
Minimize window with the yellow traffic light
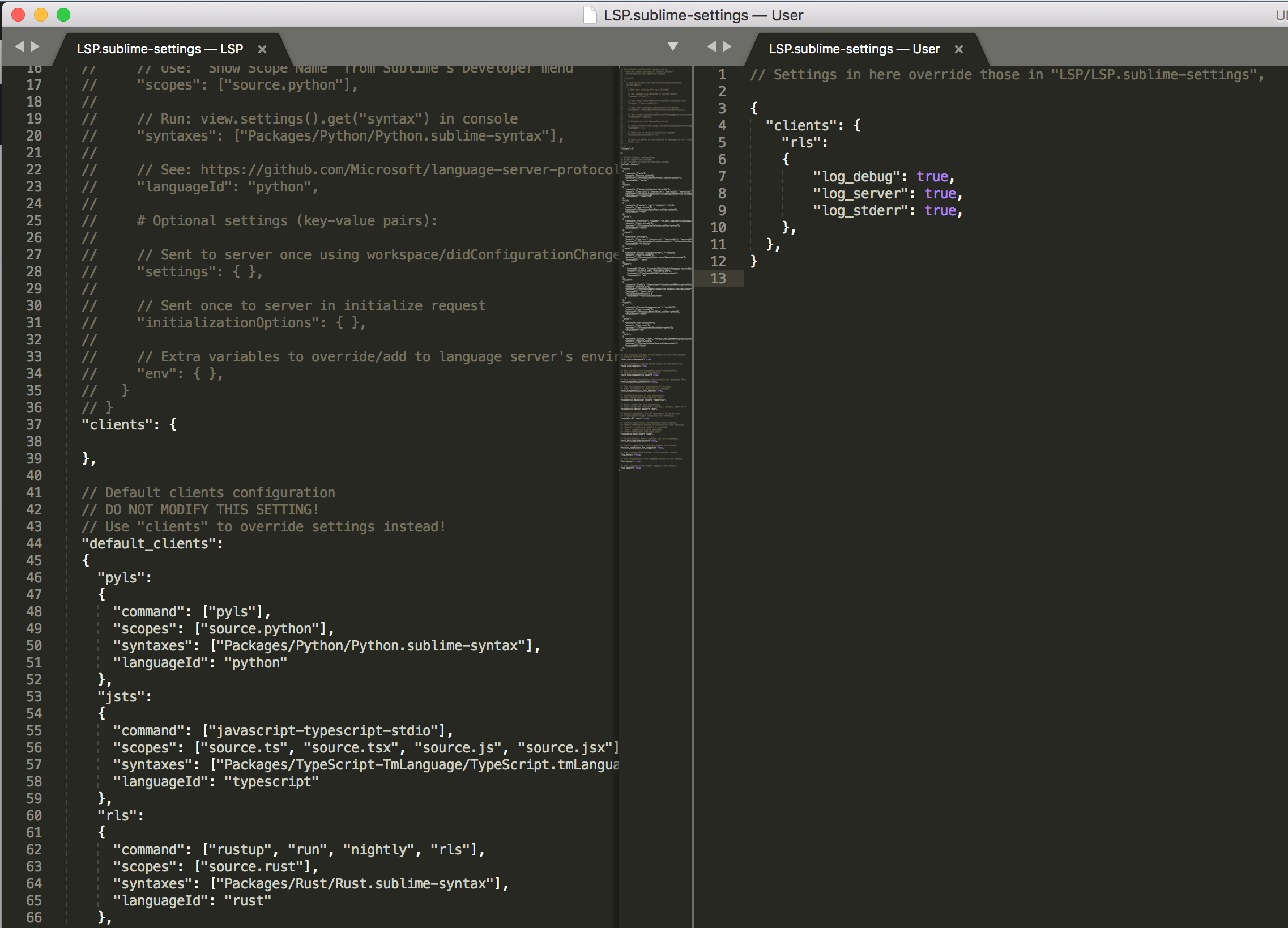(x=40, y=15)
